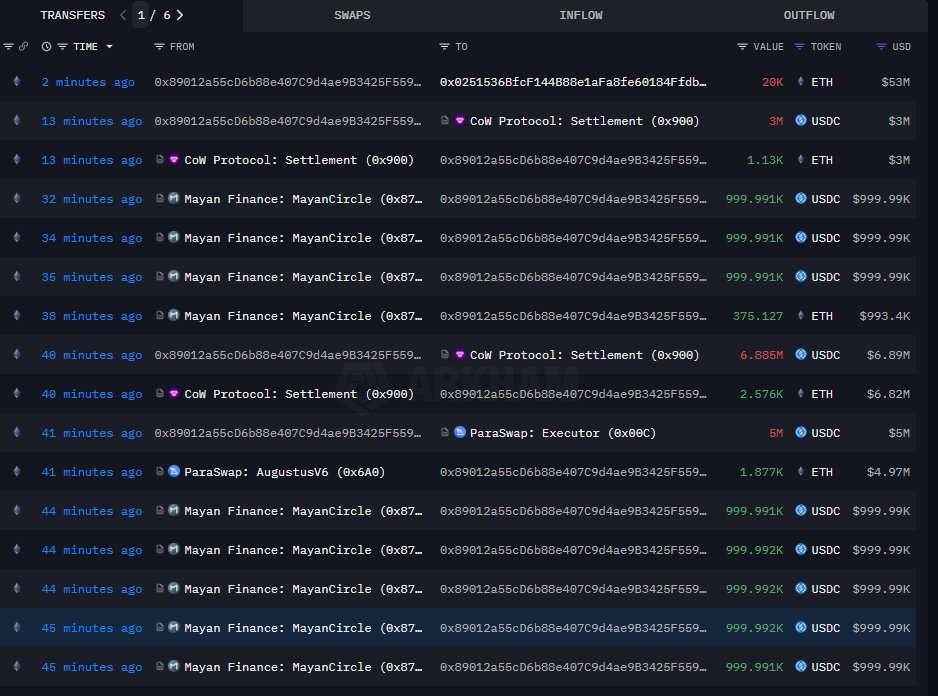This screenshot has width=938, height=696.
Task: Open the '32 minutes ago' transaction link
Action: [92, 199]
